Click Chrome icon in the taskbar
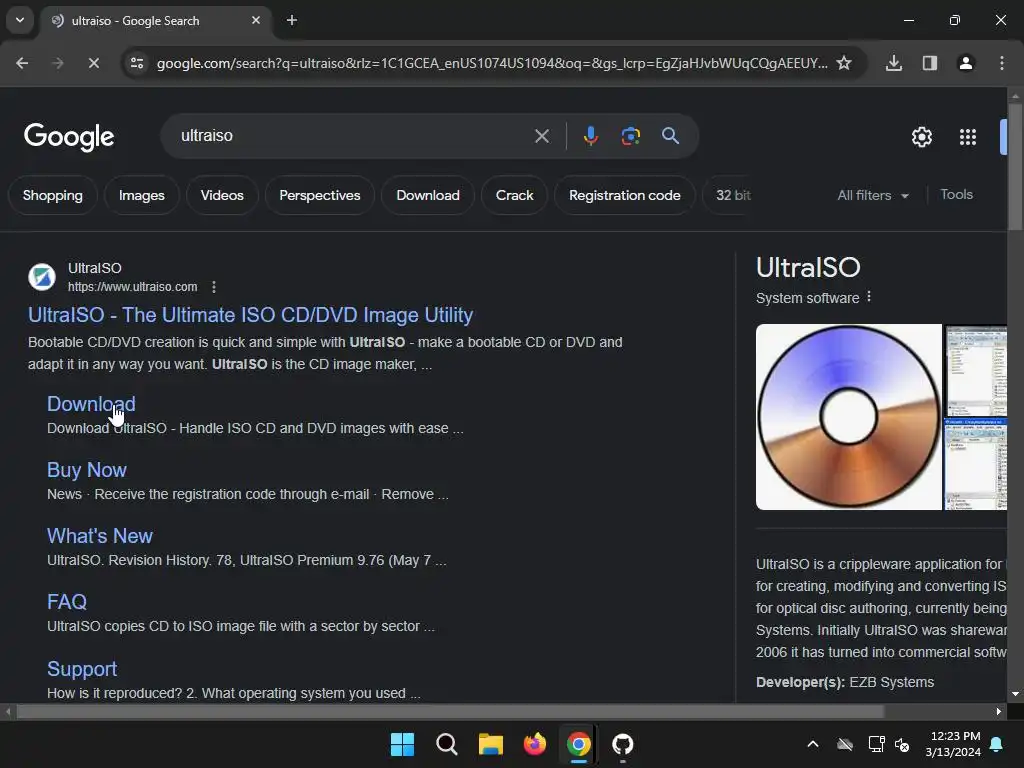 579,744
